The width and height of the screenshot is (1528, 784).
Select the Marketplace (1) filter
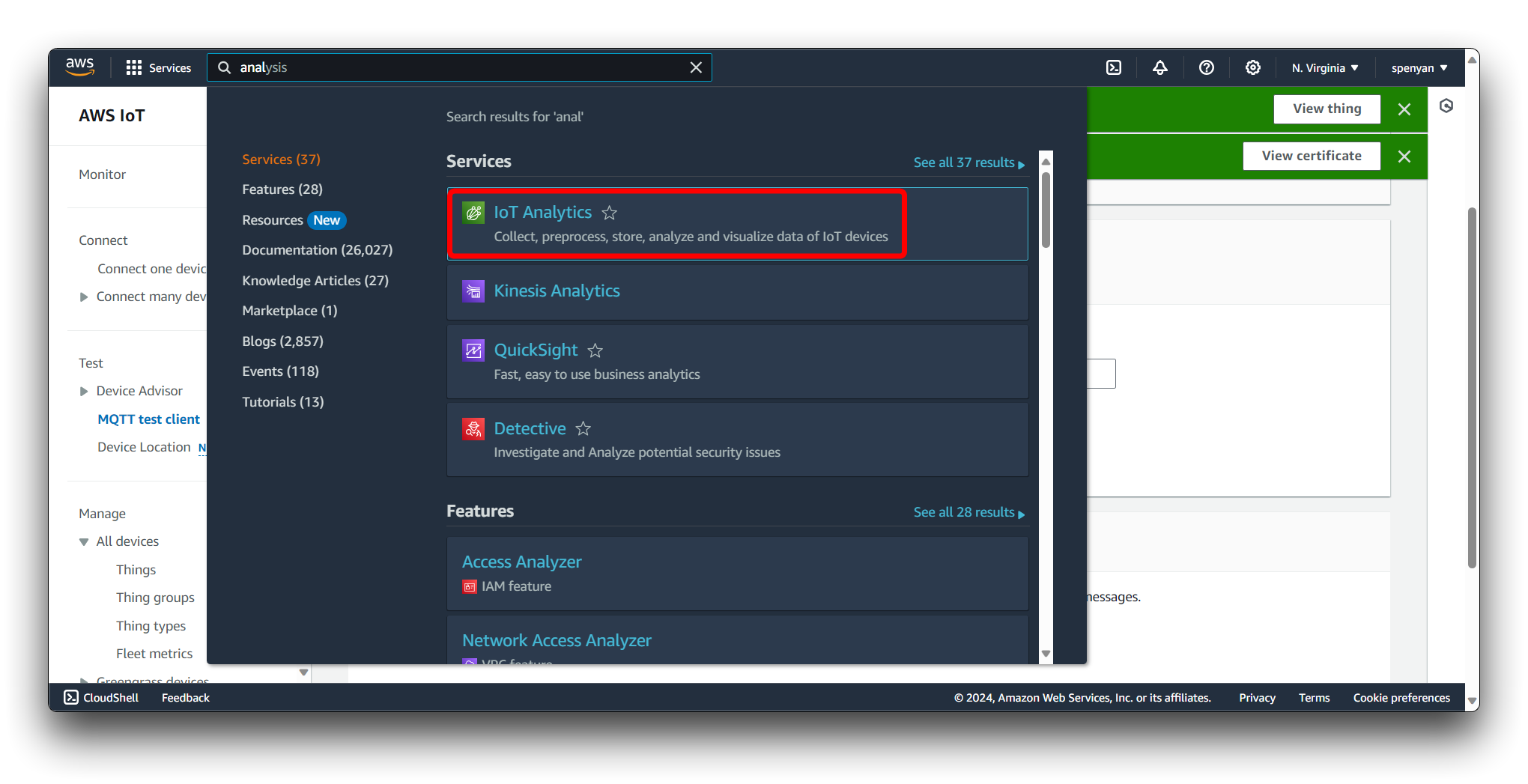[290, 311]
